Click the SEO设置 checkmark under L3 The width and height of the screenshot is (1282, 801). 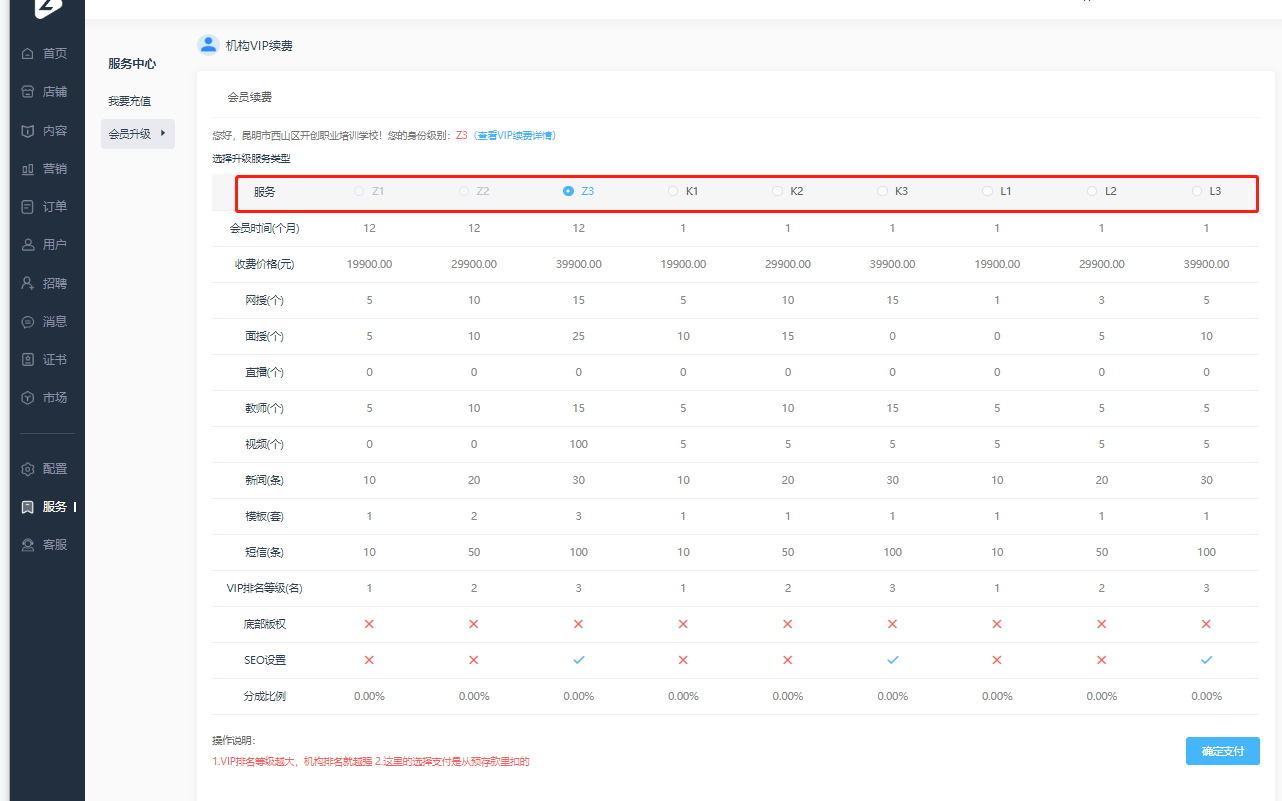click(1206, 660)
